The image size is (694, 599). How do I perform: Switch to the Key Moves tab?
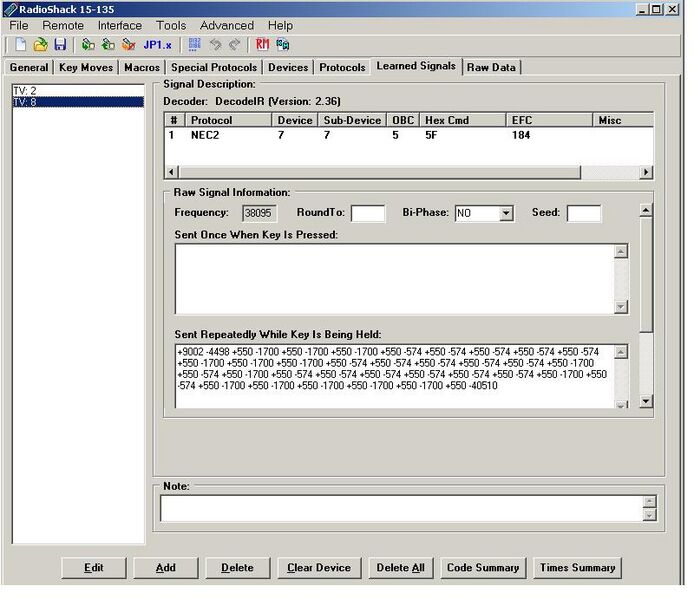pyautogui.click(x=86, y=67)
